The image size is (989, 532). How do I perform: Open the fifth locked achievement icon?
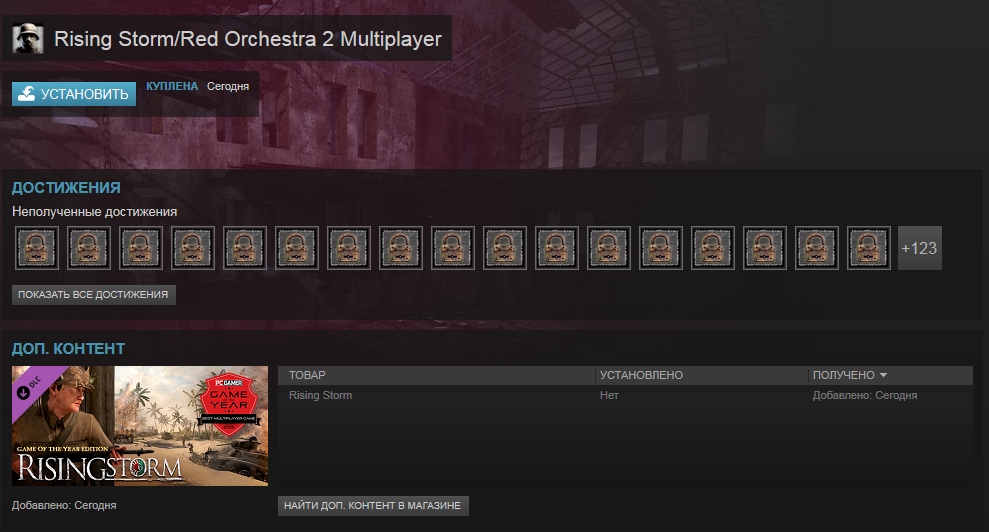pyautogui.click(x=245, y=248)
